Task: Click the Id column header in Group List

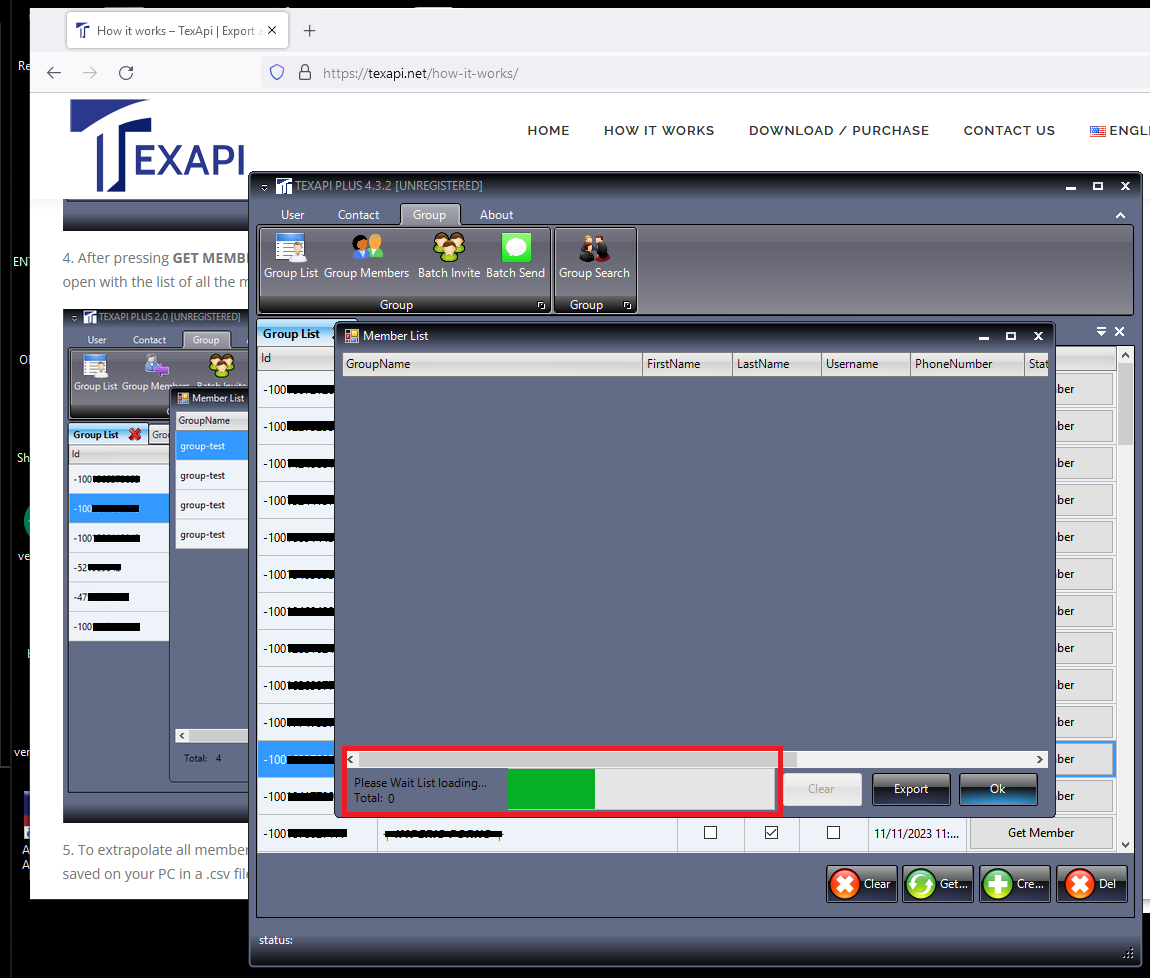Action: point(296,358)
